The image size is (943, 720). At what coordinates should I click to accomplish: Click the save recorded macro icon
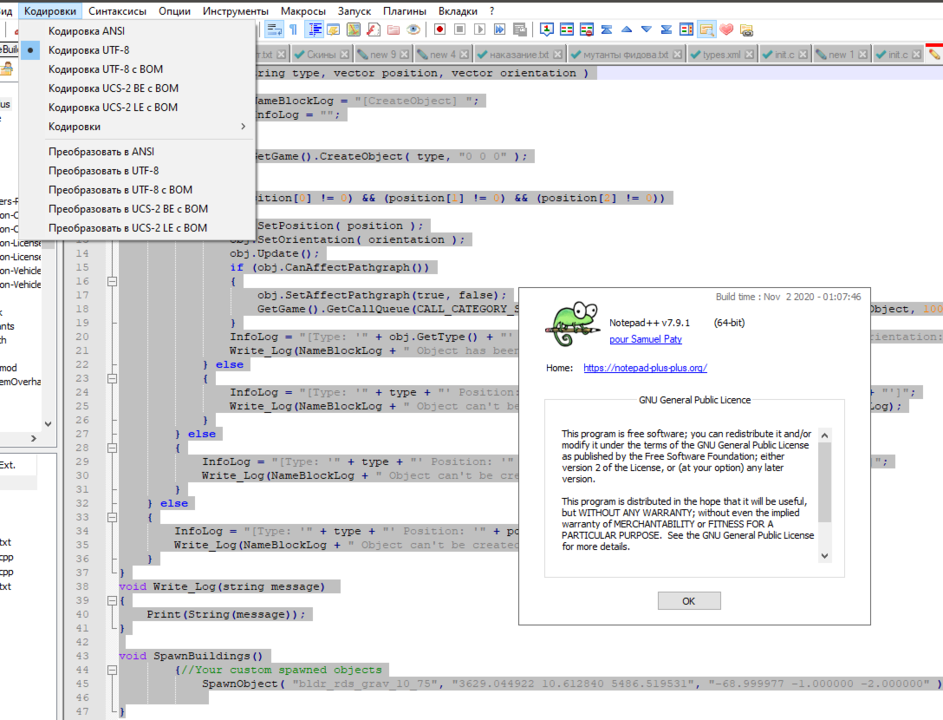pyautogui.click(x=520, y=29)
